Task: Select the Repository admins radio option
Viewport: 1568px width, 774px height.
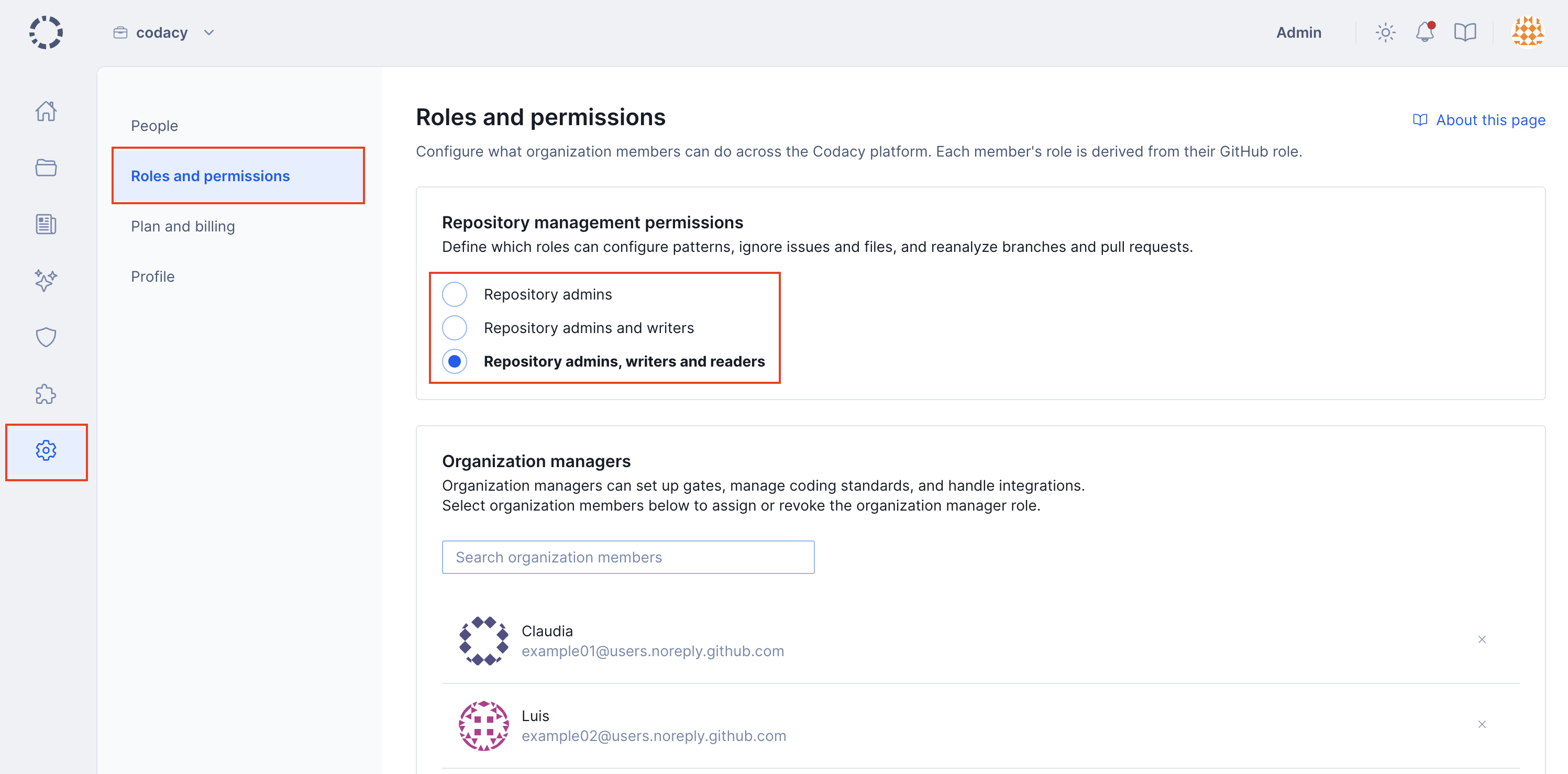Action: (x=455, y=294)
